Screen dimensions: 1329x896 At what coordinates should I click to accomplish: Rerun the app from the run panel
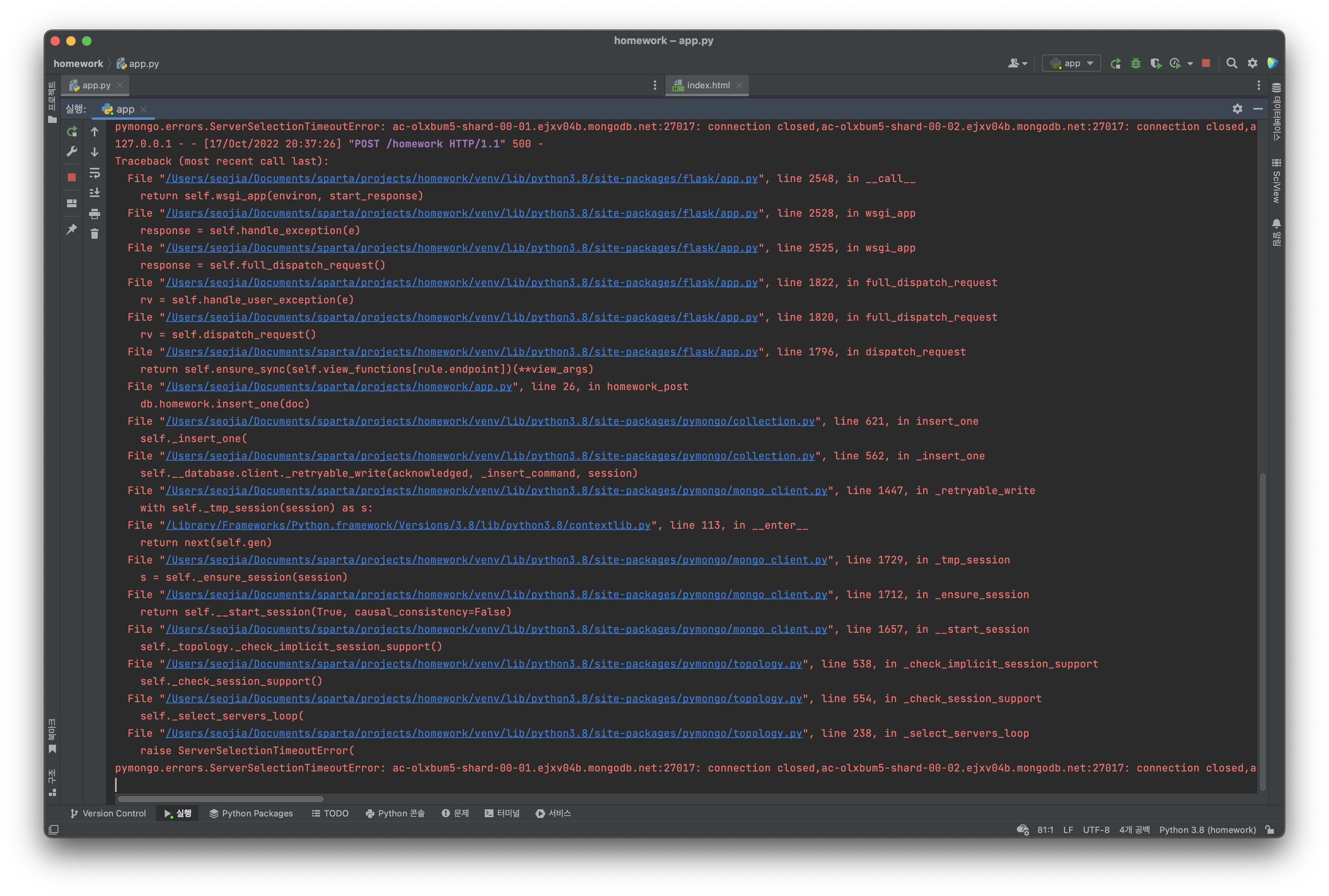tap(71, 132)
